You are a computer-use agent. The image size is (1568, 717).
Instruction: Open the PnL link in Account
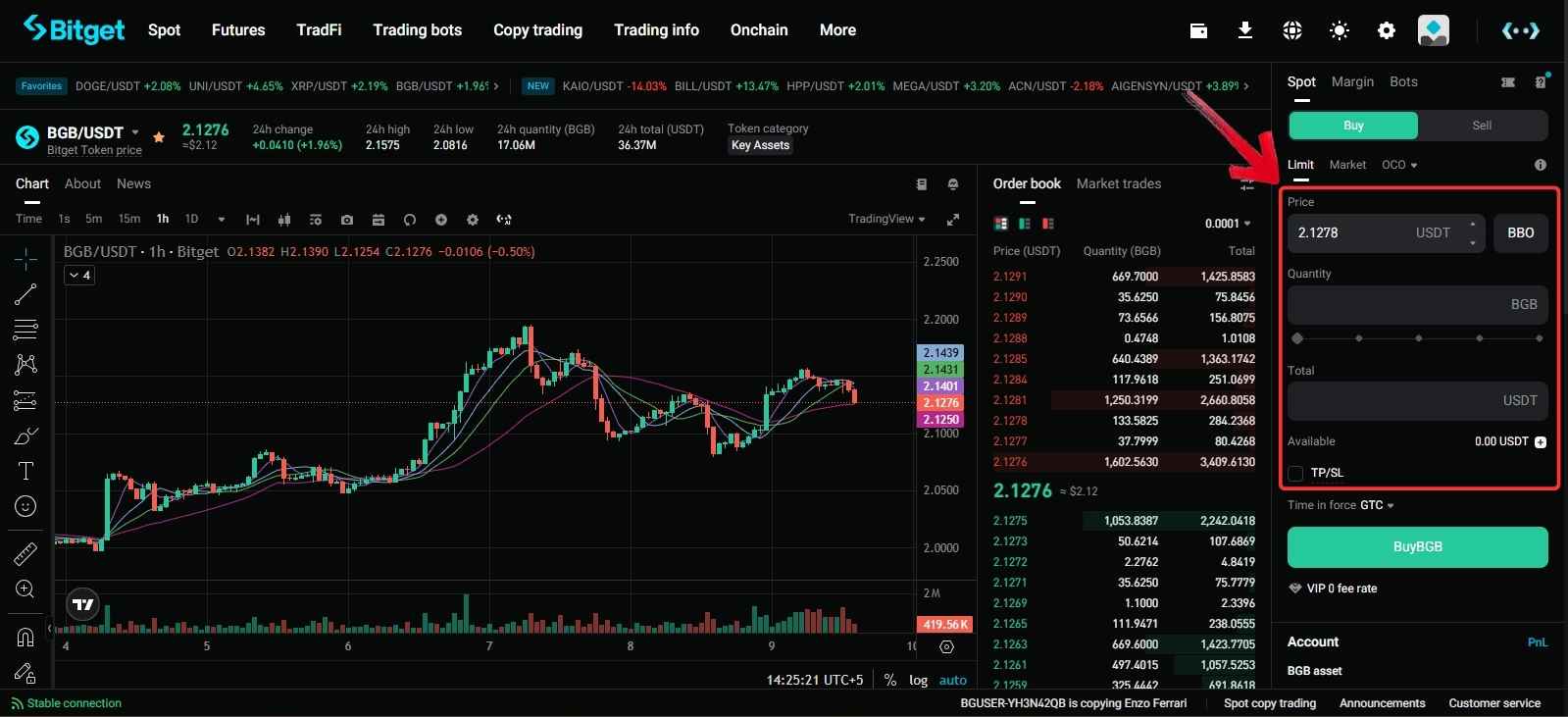pyautogui.click(x=1538, y=642)
